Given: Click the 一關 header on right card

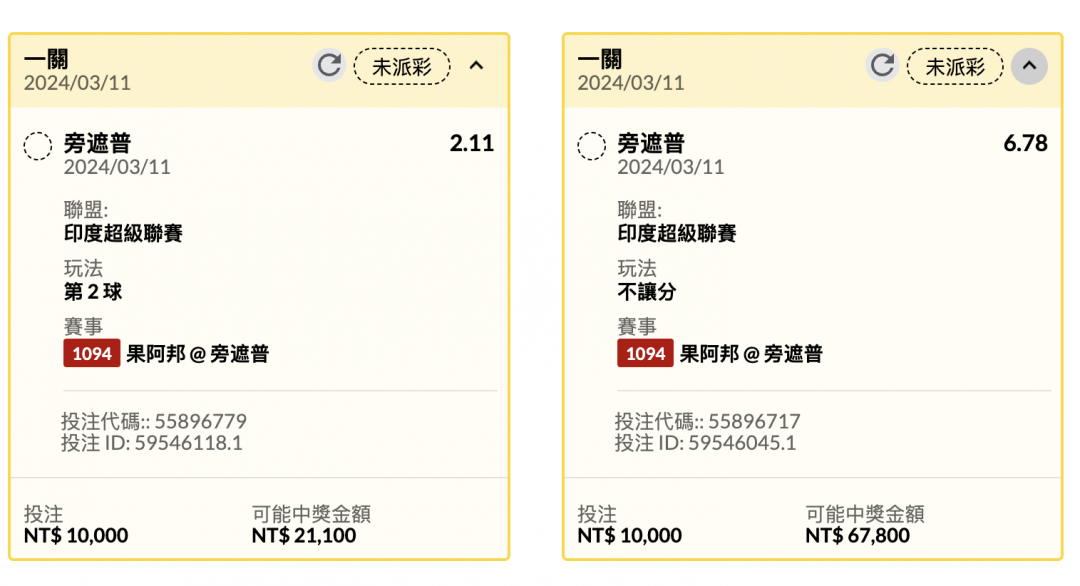Looking at the screenshot, I should pyautogui.click(x=600, y=59).
